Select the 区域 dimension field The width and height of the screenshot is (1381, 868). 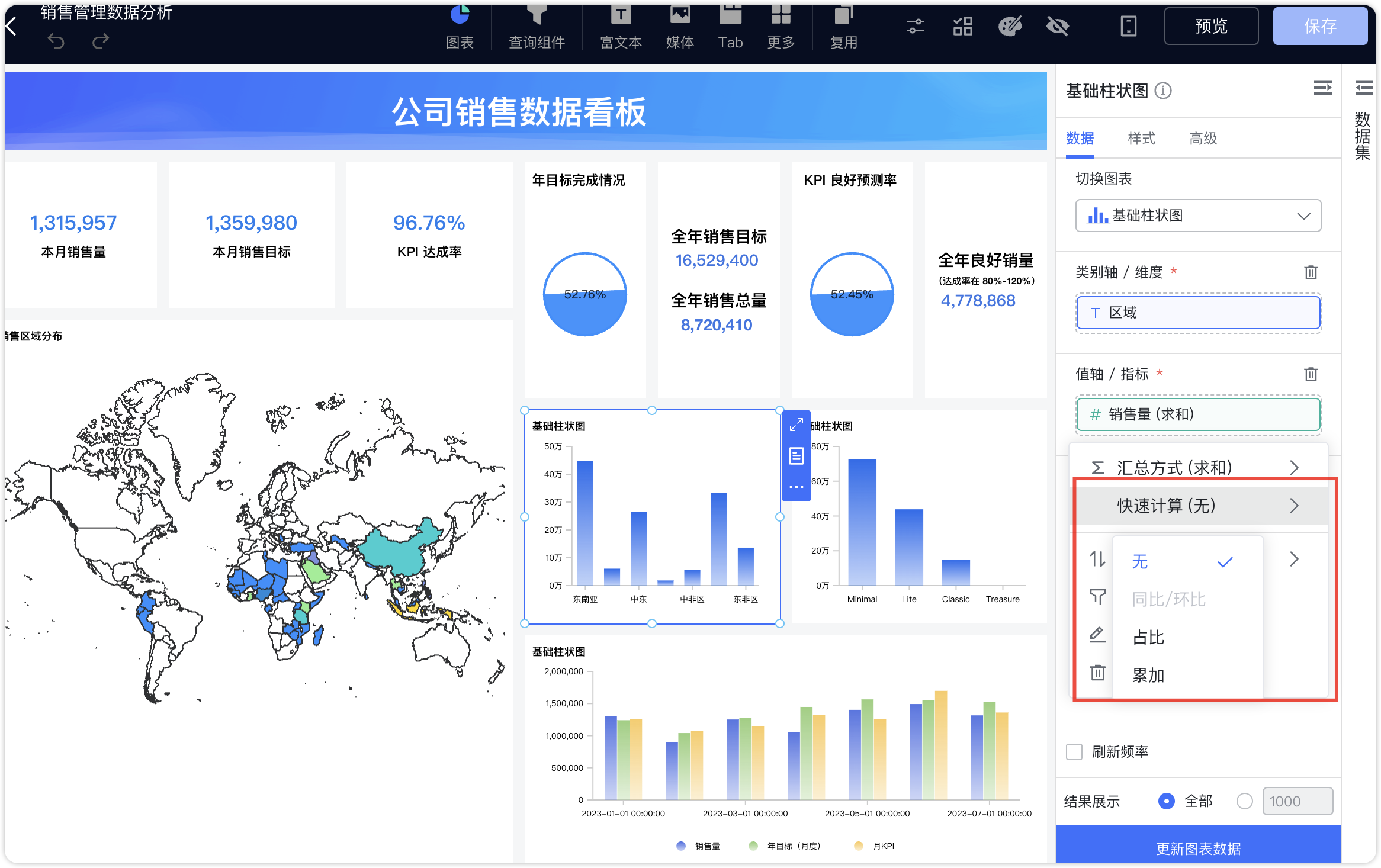tap(1198, 313)
